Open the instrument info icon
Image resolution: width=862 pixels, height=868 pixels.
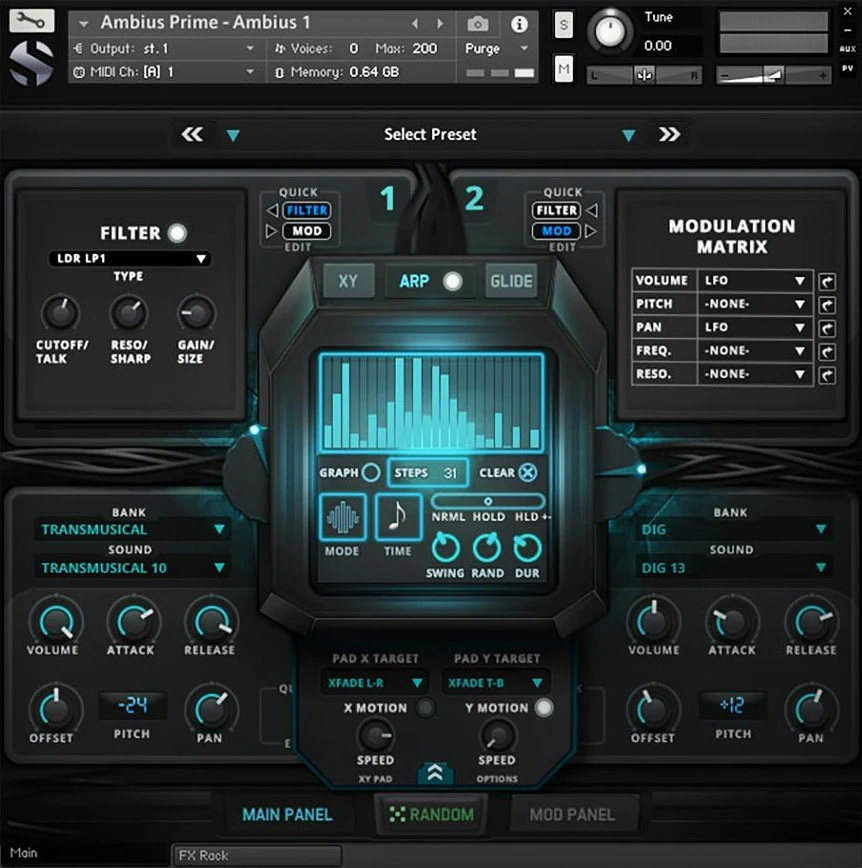tap(519, 24)
